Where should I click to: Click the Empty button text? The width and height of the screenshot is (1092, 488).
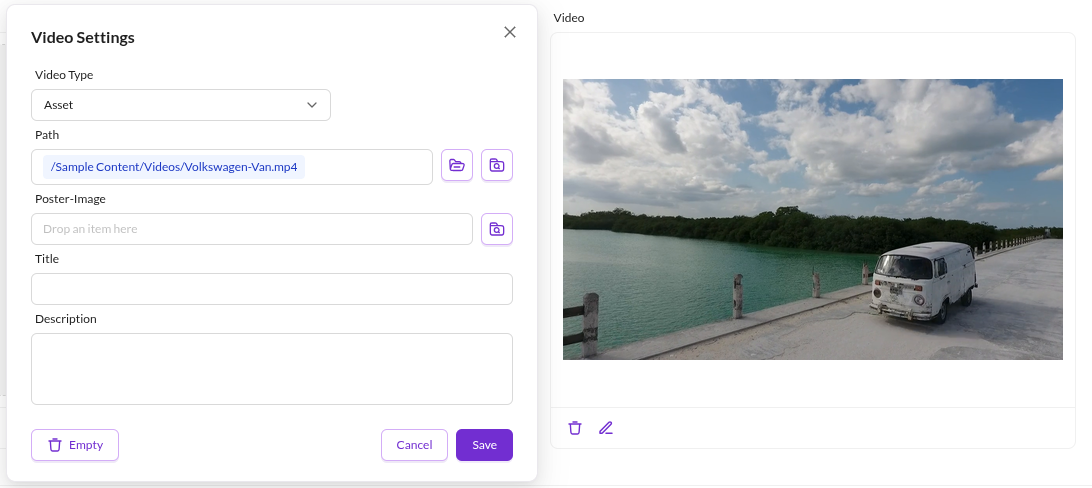coord(86,445)
